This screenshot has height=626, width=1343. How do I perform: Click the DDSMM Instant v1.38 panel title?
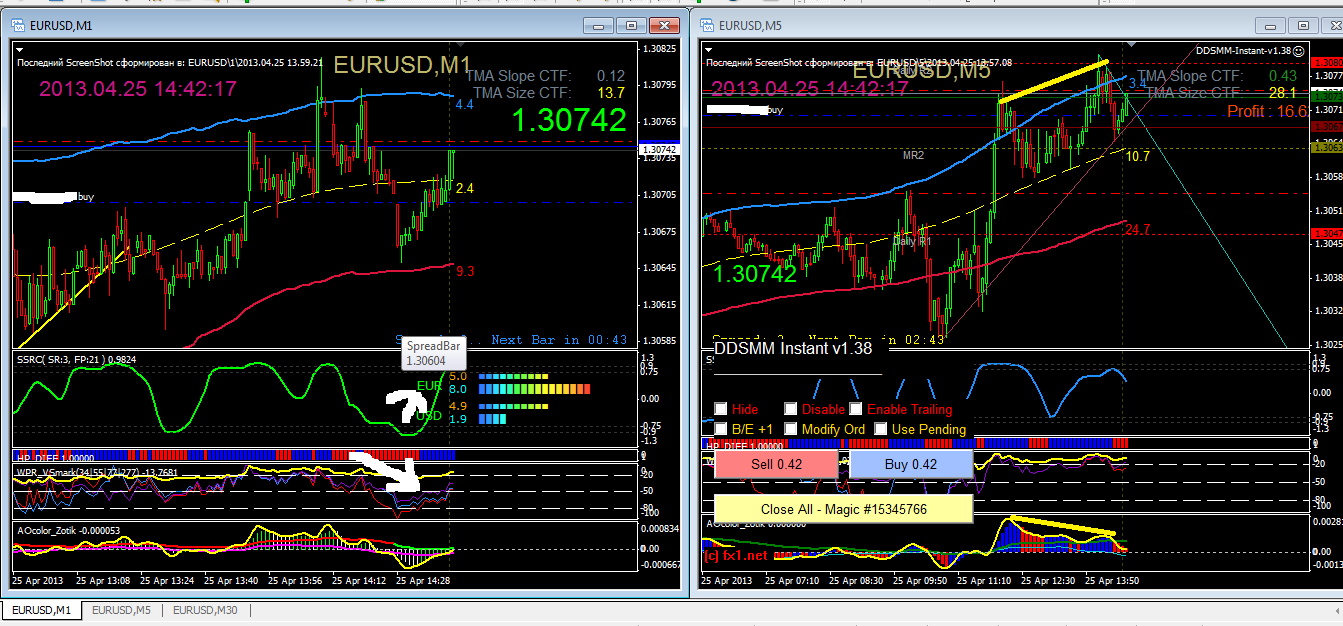pos(793,348)
